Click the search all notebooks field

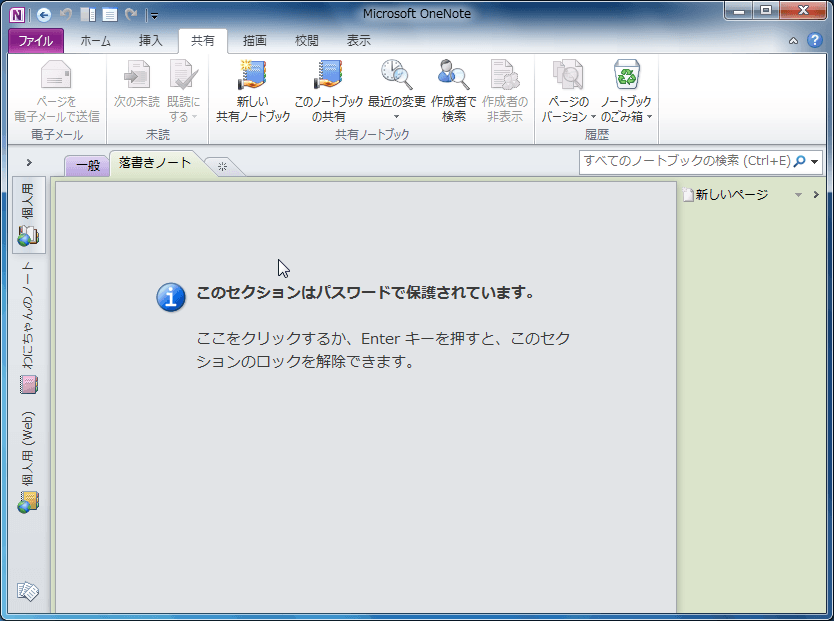[687, 161]
